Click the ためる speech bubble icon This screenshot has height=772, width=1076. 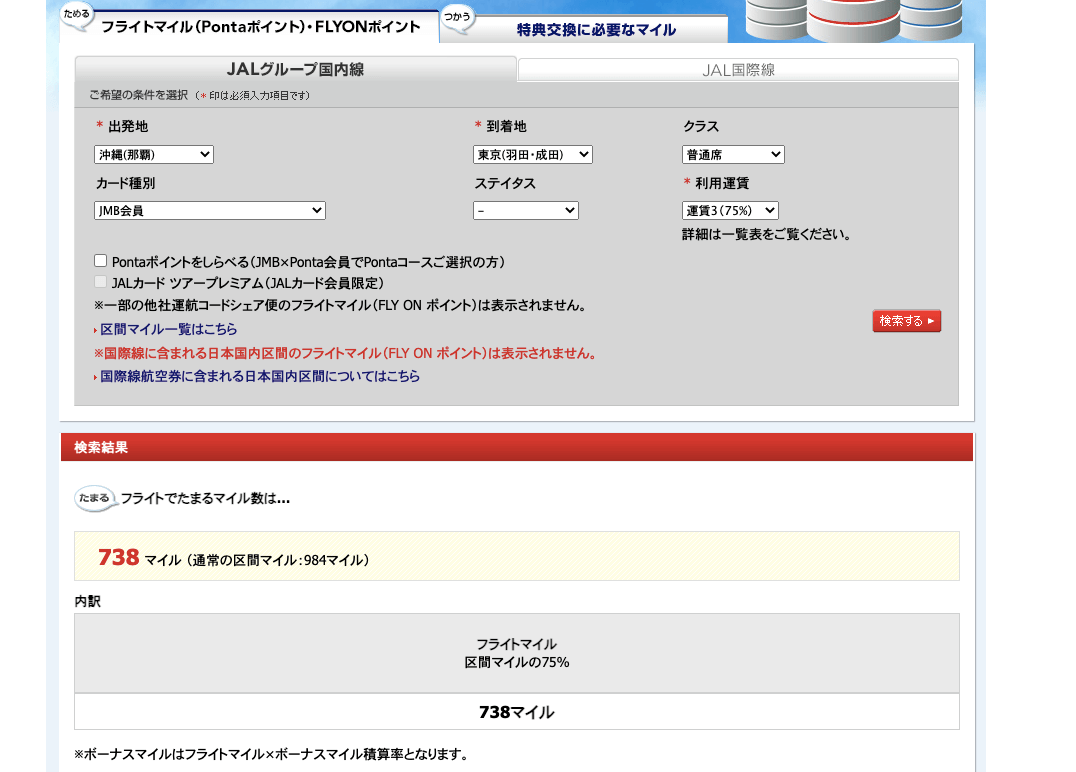77,16
